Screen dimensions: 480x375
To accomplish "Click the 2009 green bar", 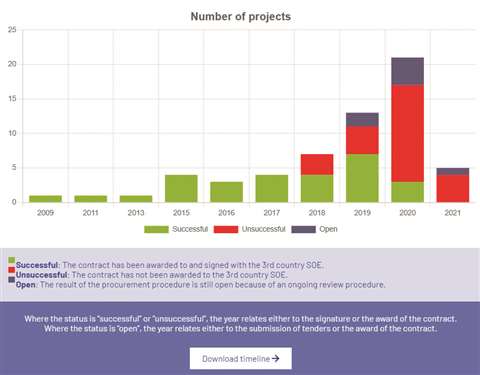I will pos(45,199).
